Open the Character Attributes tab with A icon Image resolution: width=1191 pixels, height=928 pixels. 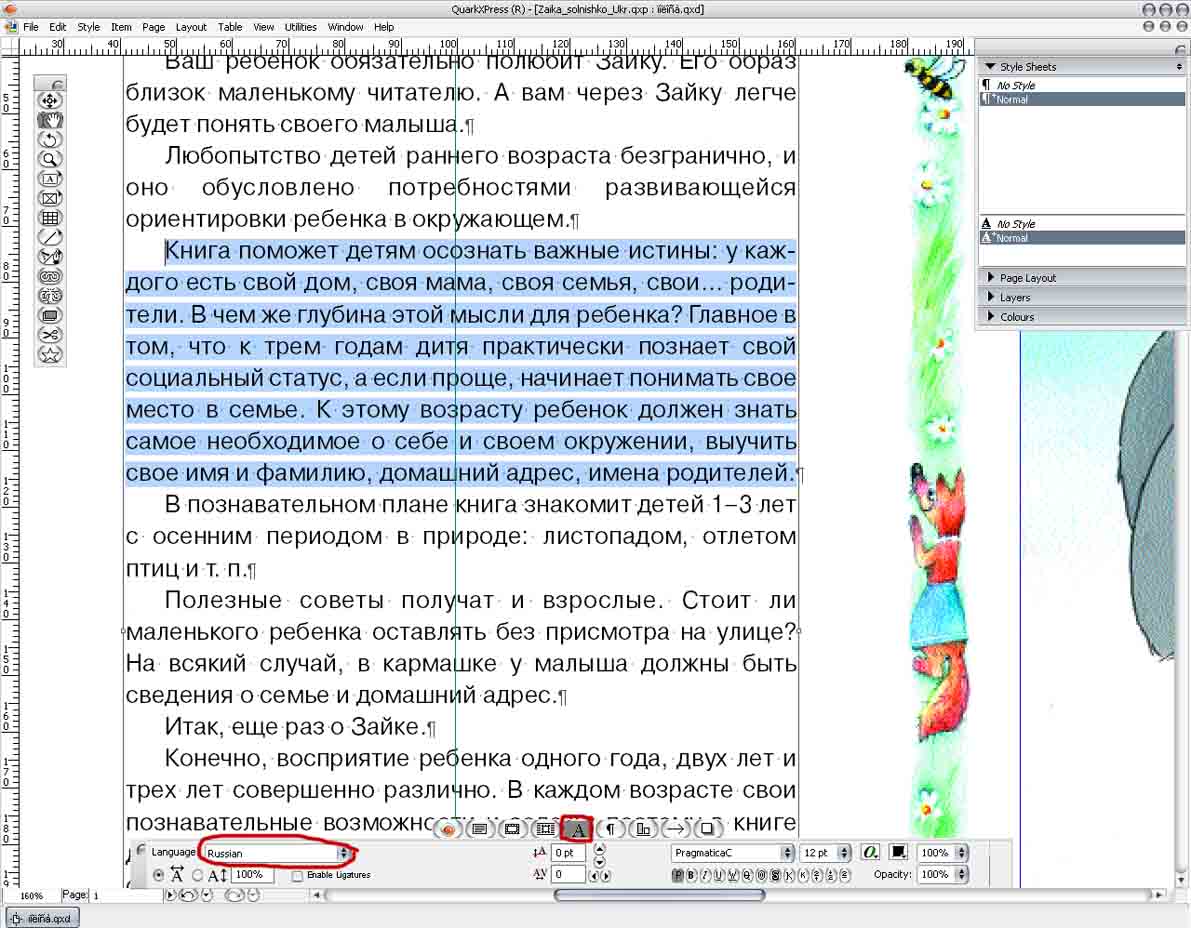pyautogui.click(x=577, y=829)
